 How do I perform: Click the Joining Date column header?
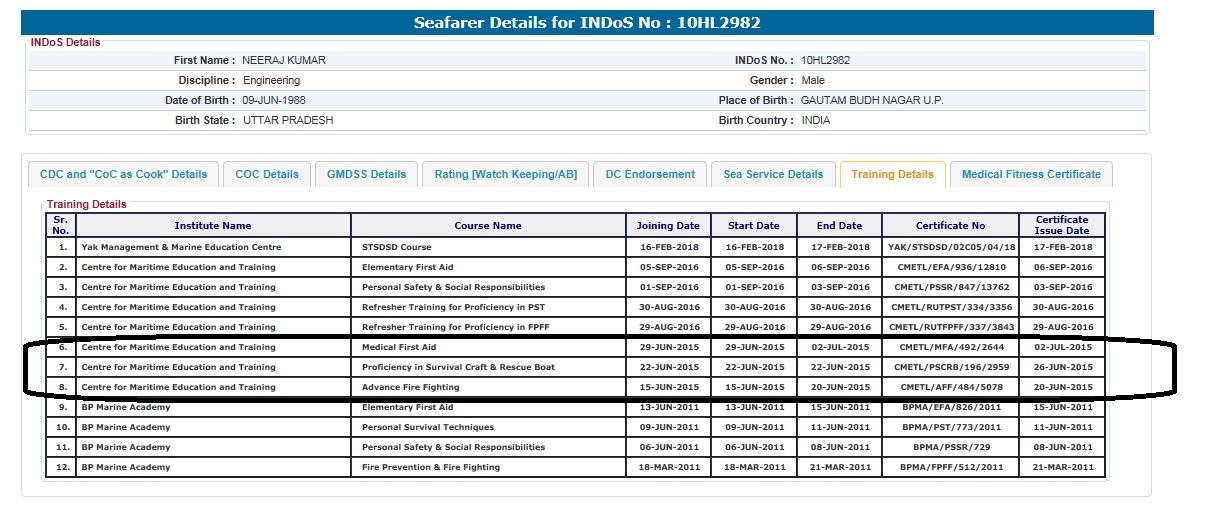668,226
